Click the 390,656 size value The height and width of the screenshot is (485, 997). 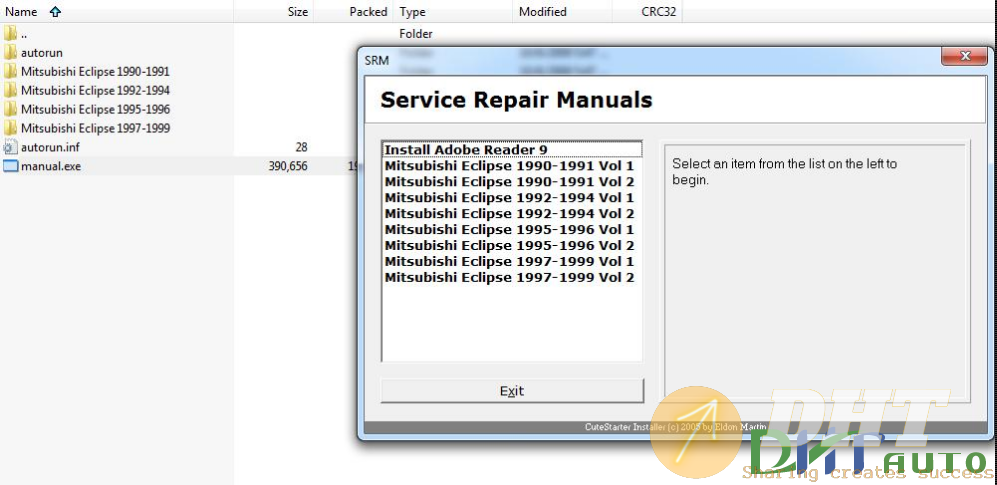(288, 167)
